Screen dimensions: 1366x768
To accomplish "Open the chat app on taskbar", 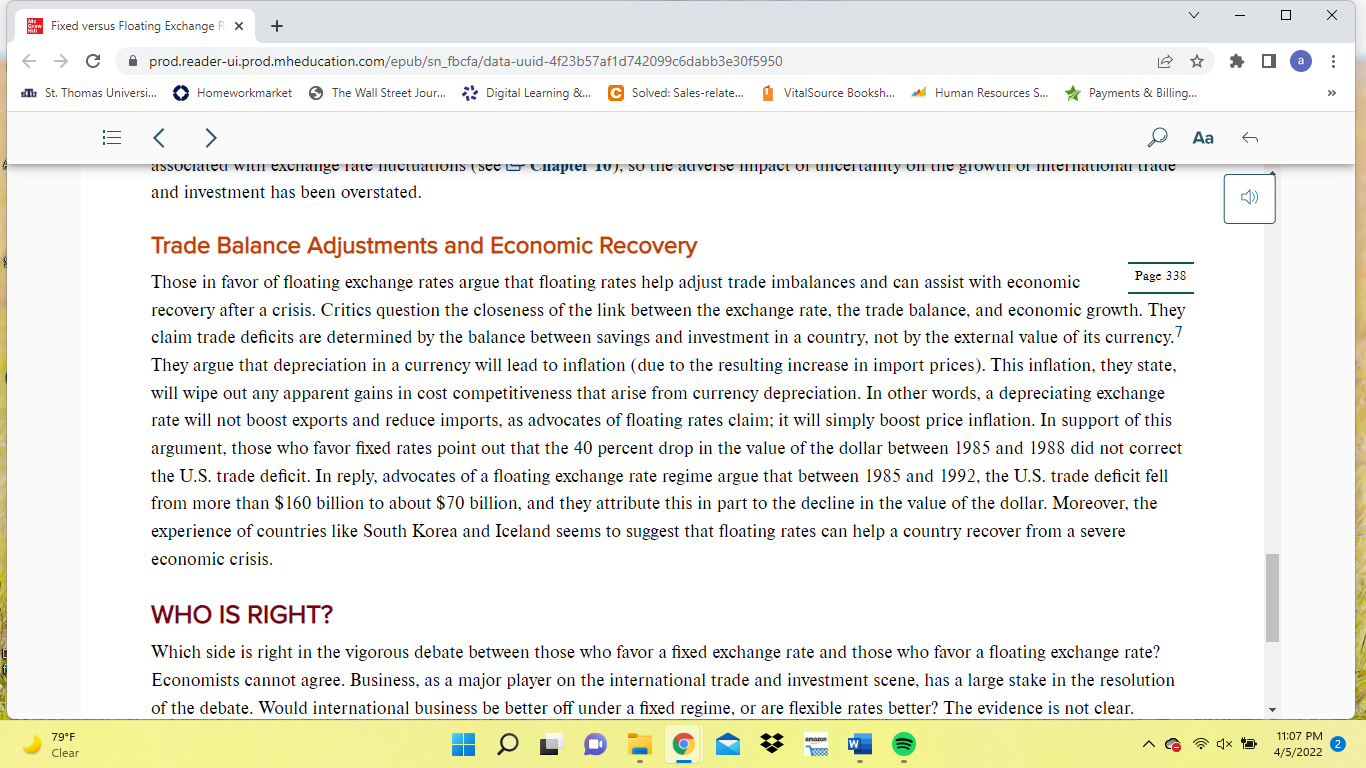I will click(x=595, y=744).
